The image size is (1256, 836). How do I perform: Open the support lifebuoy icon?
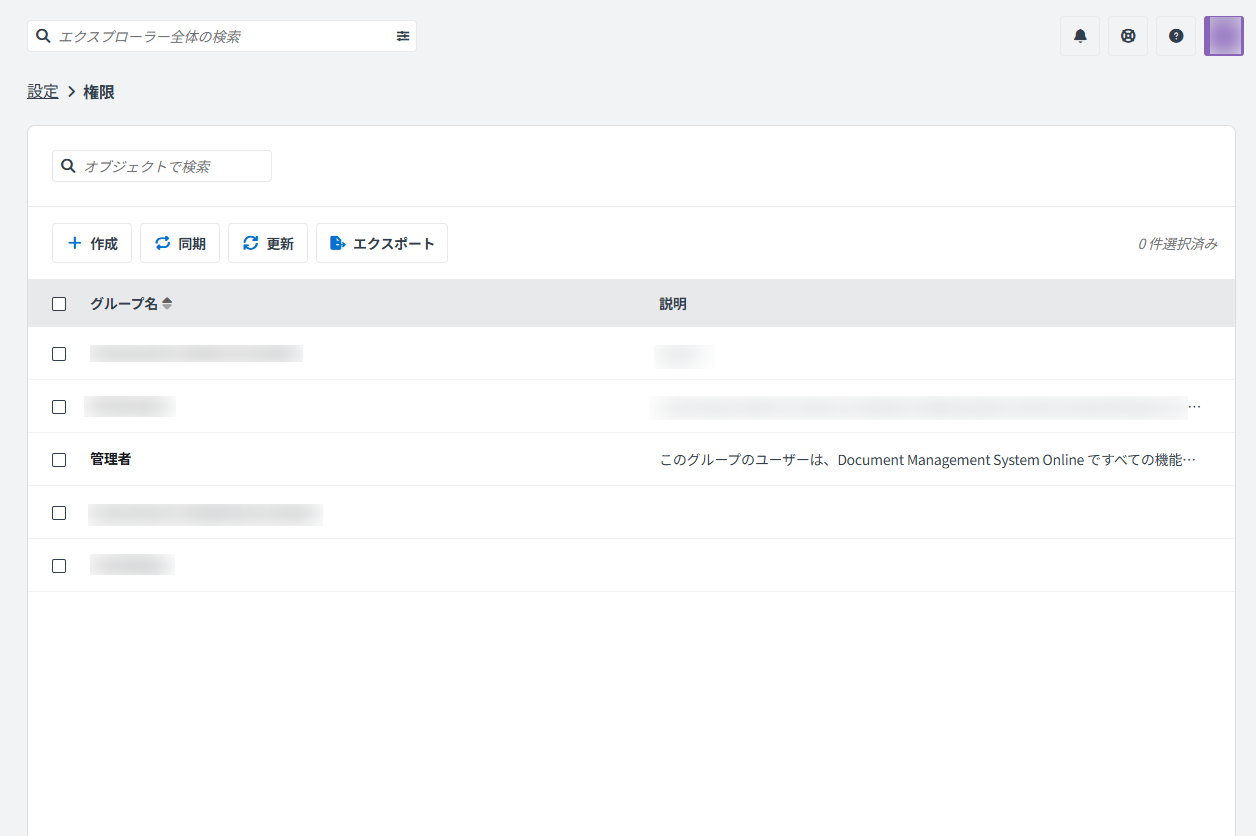[1128, 36]
